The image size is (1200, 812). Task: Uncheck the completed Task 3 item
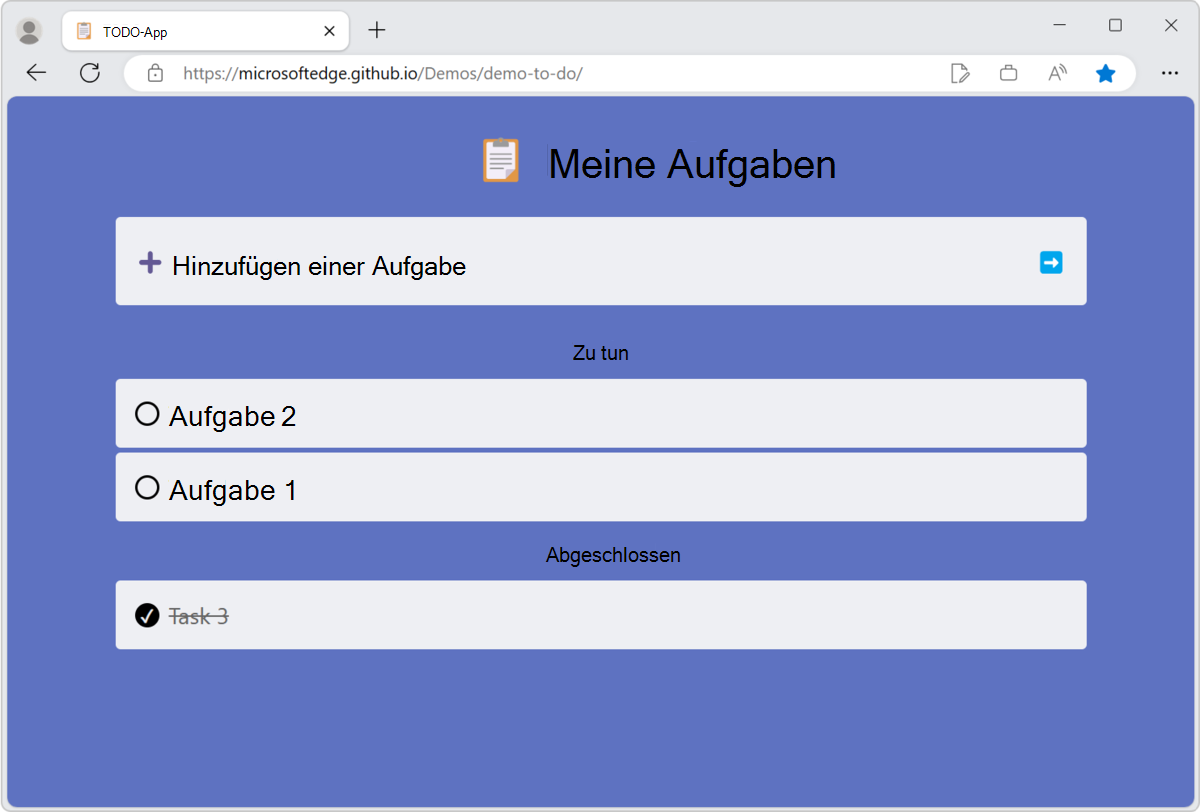tap(148, 615)
